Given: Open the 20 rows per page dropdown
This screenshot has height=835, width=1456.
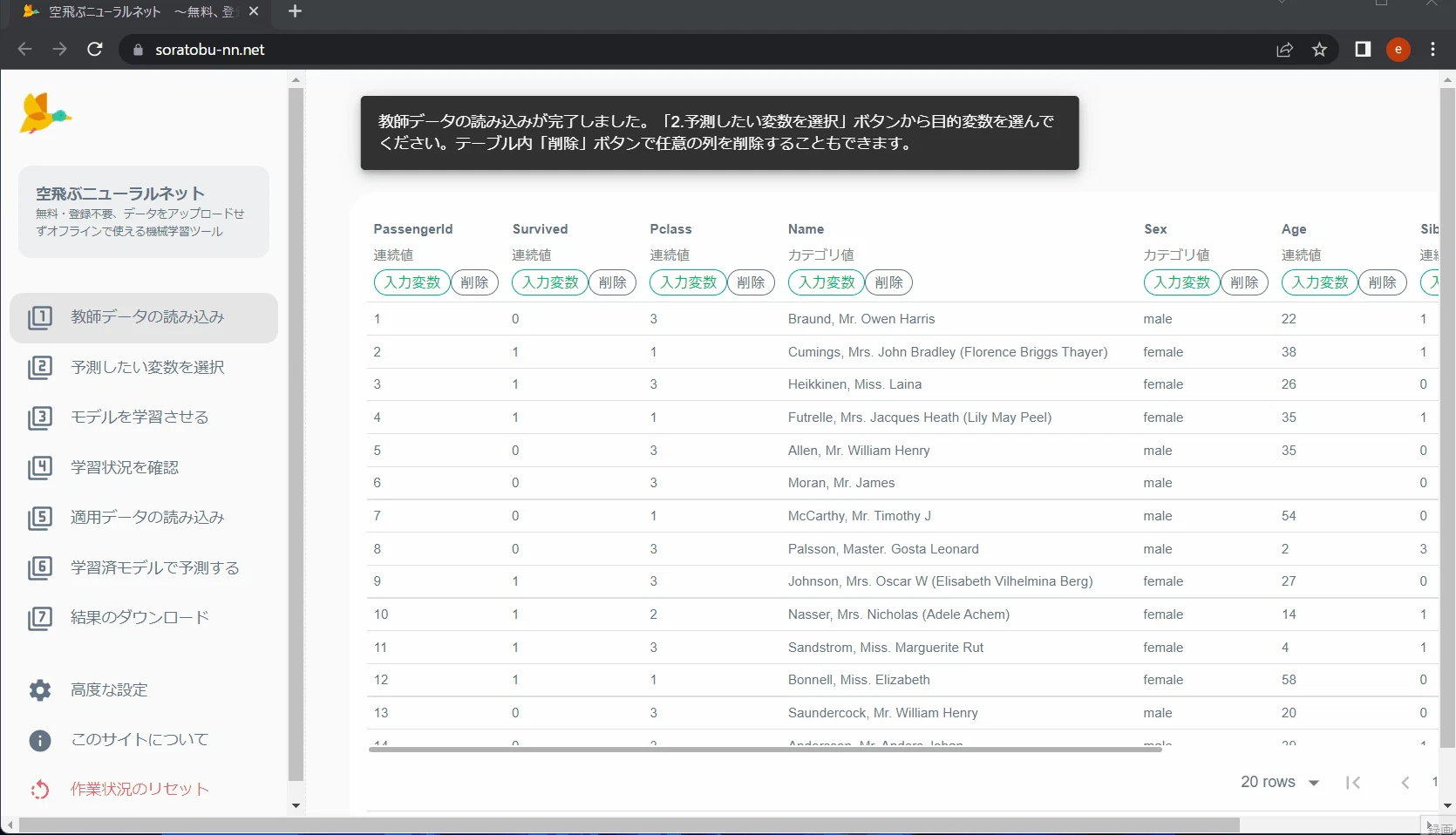Looking at the screenshot, I should tap(1280, 783).
